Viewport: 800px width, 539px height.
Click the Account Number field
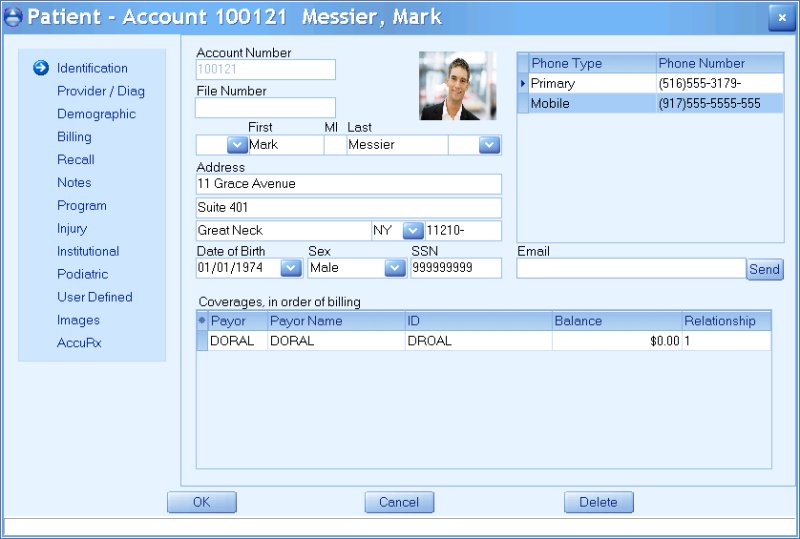(x=265, y=69)
